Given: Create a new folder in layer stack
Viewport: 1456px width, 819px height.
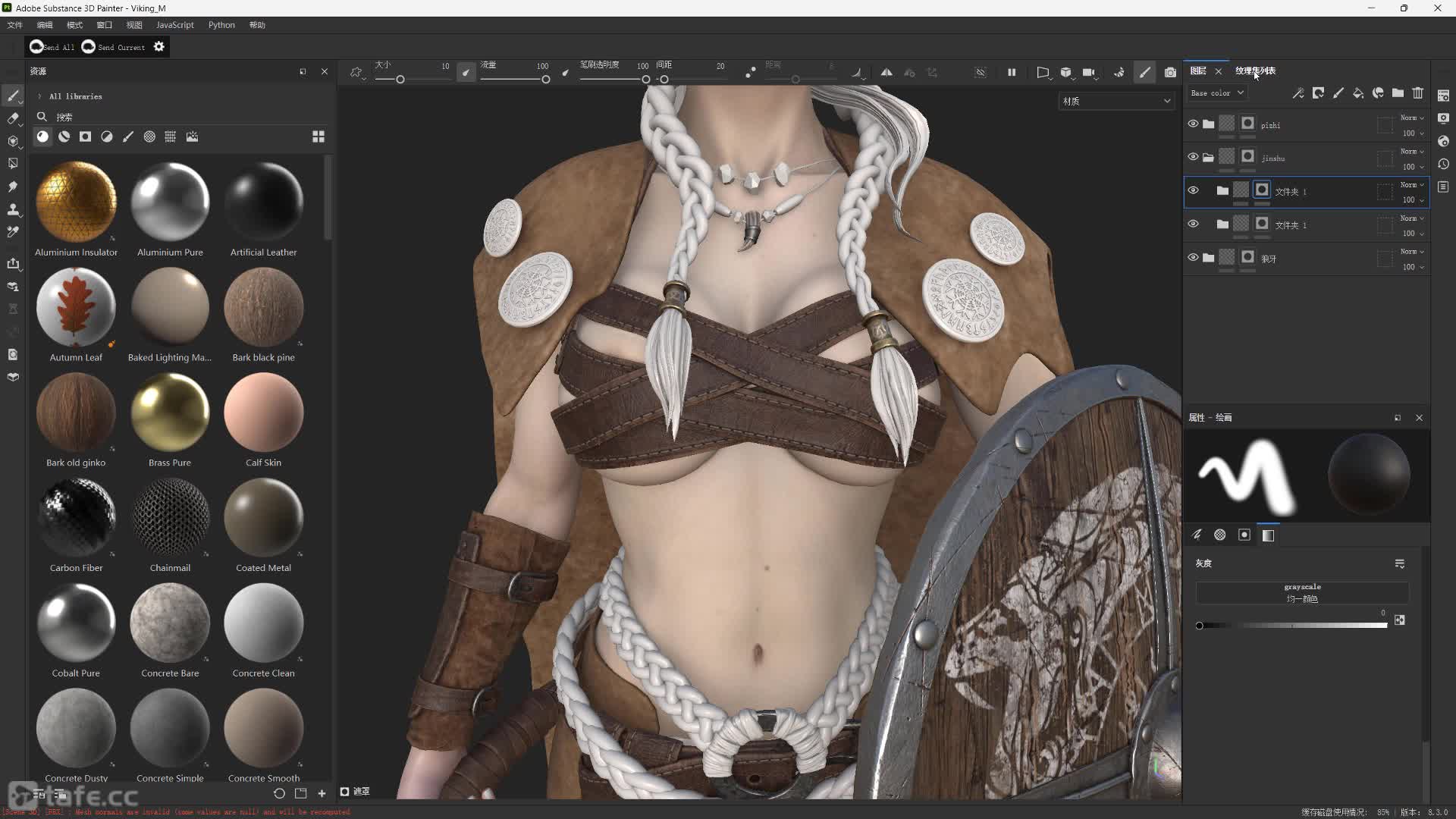Looking at the screenshot, I should (1398, 93).
